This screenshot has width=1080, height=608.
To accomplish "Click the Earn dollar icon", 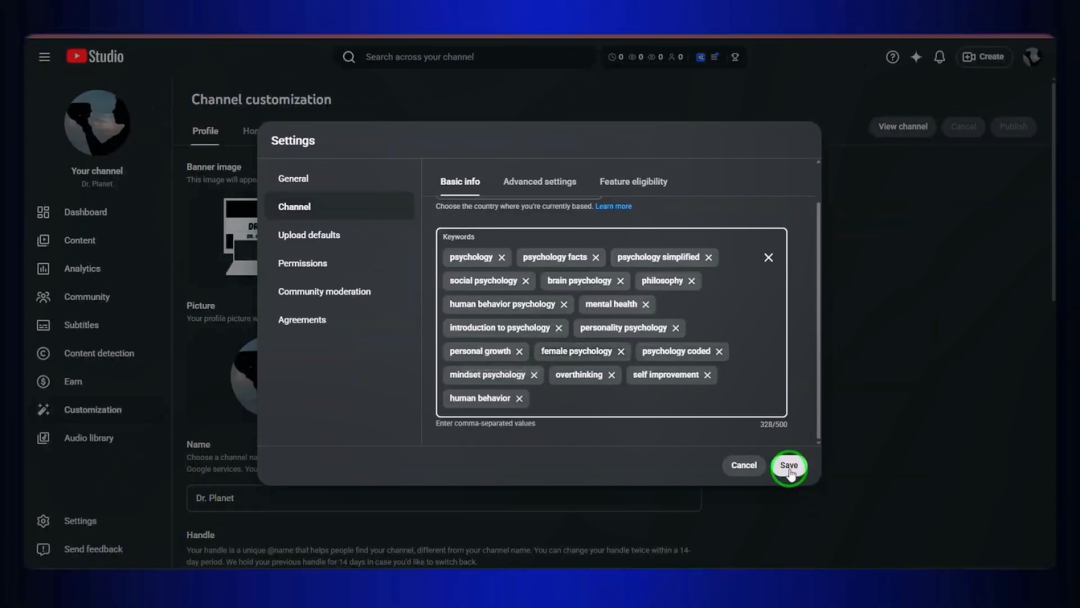I will (x=43, y=381).
